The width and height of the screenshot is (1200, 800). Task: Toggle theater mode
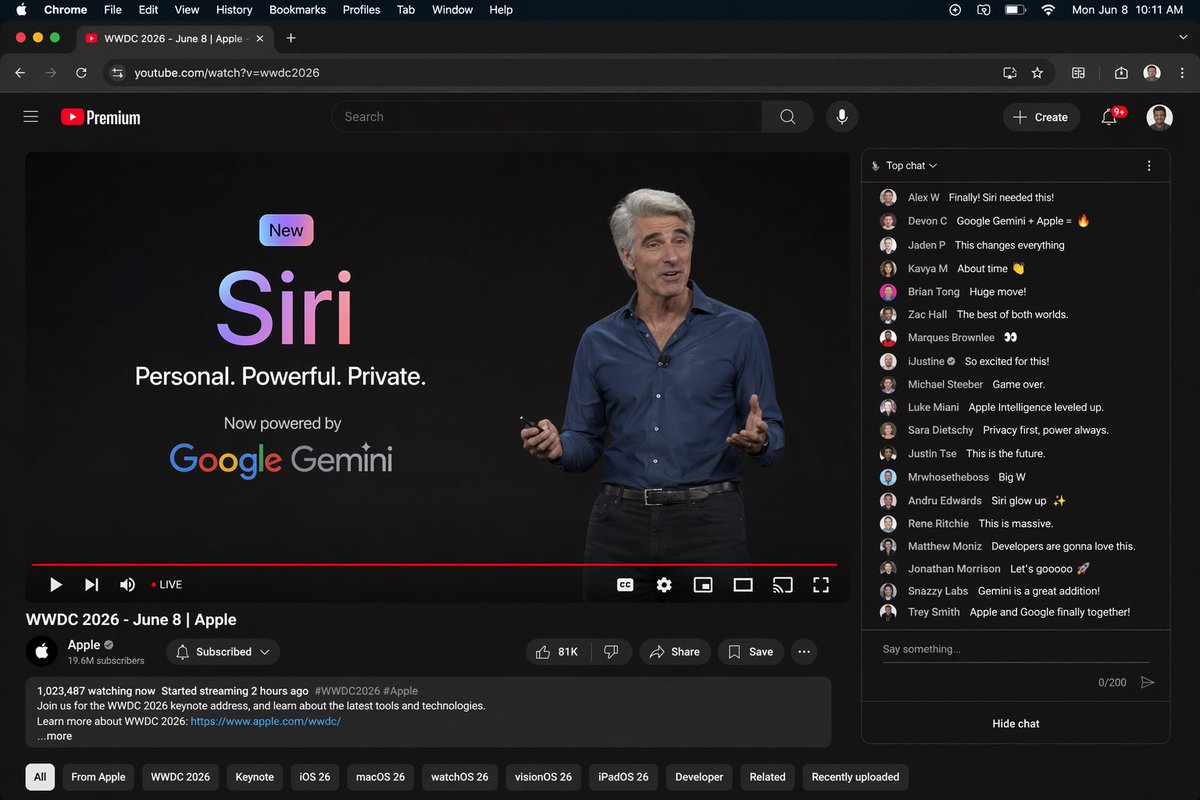pos(743,585)
